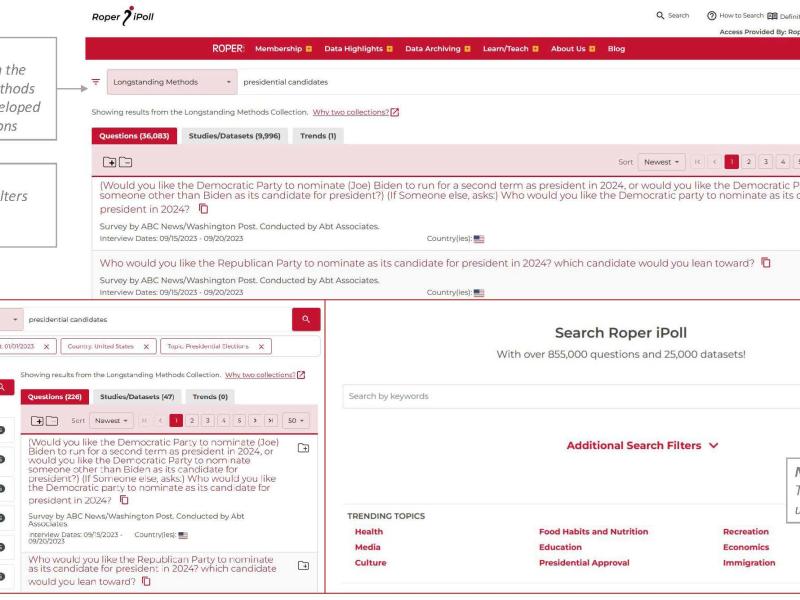Select the Questions (226) tab
Screen dimensions: 800x600
55,396
